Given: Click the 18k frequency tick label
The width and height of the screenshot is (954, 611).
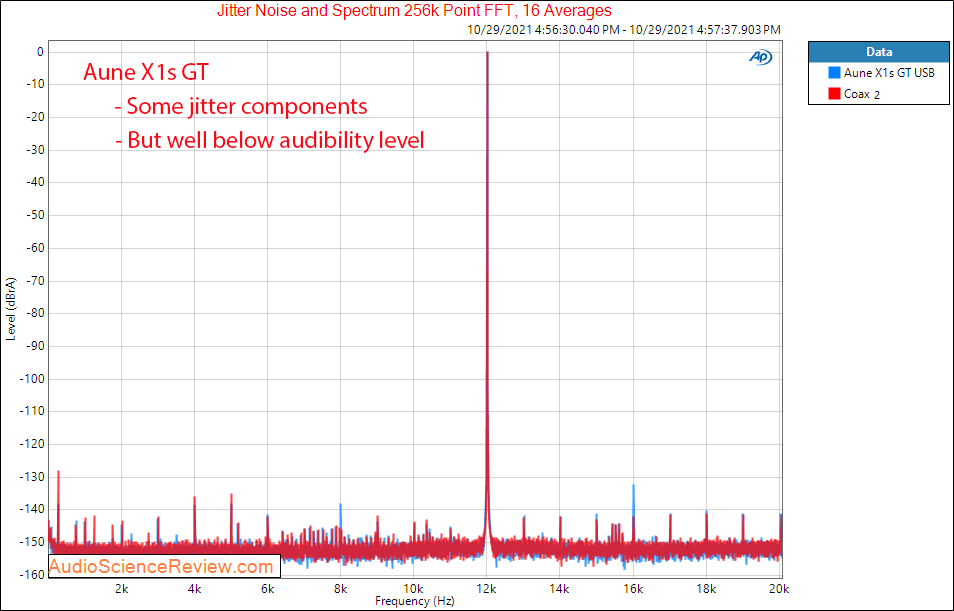Looking at the screenshot, I should [706, 588].
